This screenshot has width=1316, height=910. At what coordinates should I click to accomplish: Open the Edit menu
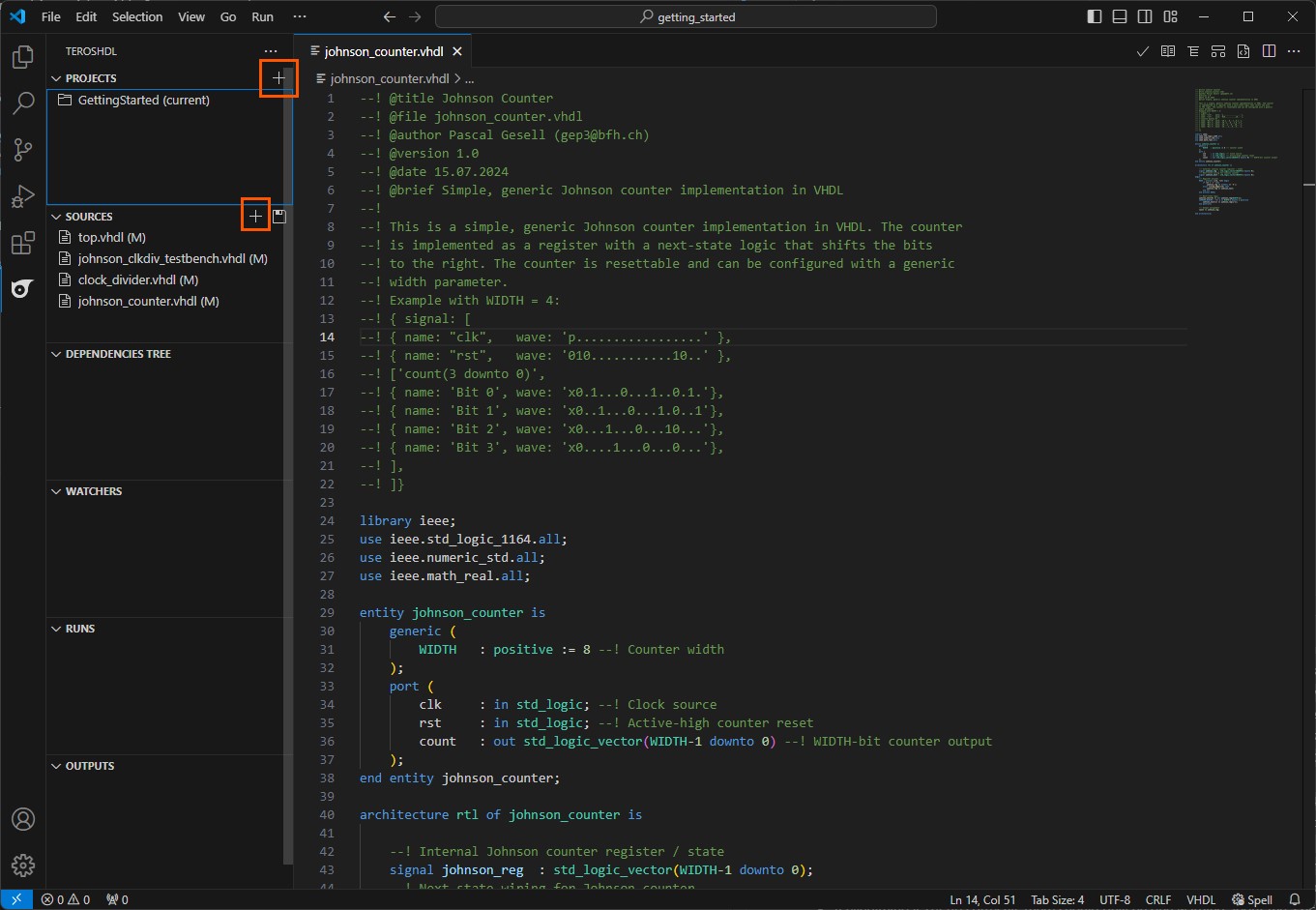pyautogui.click(x=86, y=16)
